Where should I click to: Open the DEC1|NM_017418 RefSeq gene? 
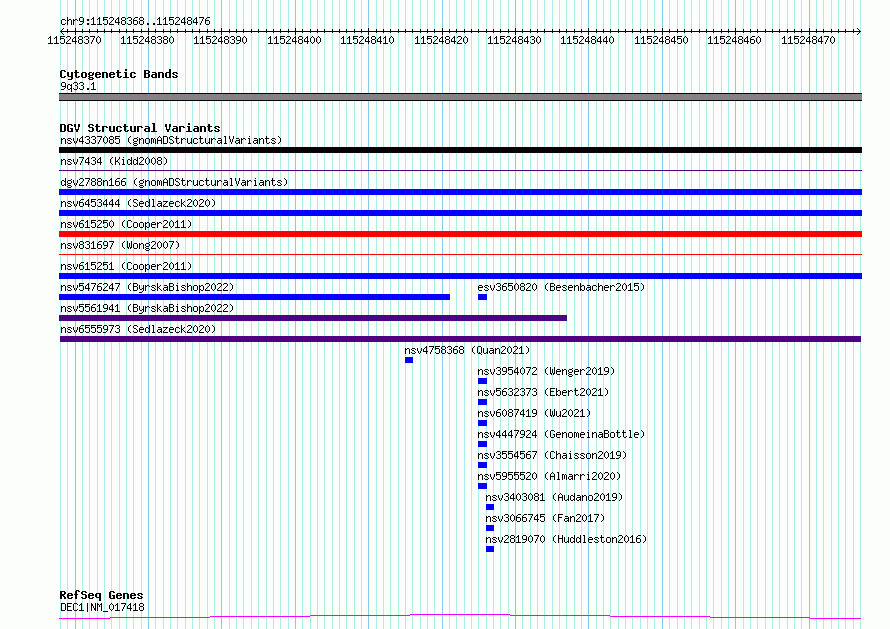point(102,607)
